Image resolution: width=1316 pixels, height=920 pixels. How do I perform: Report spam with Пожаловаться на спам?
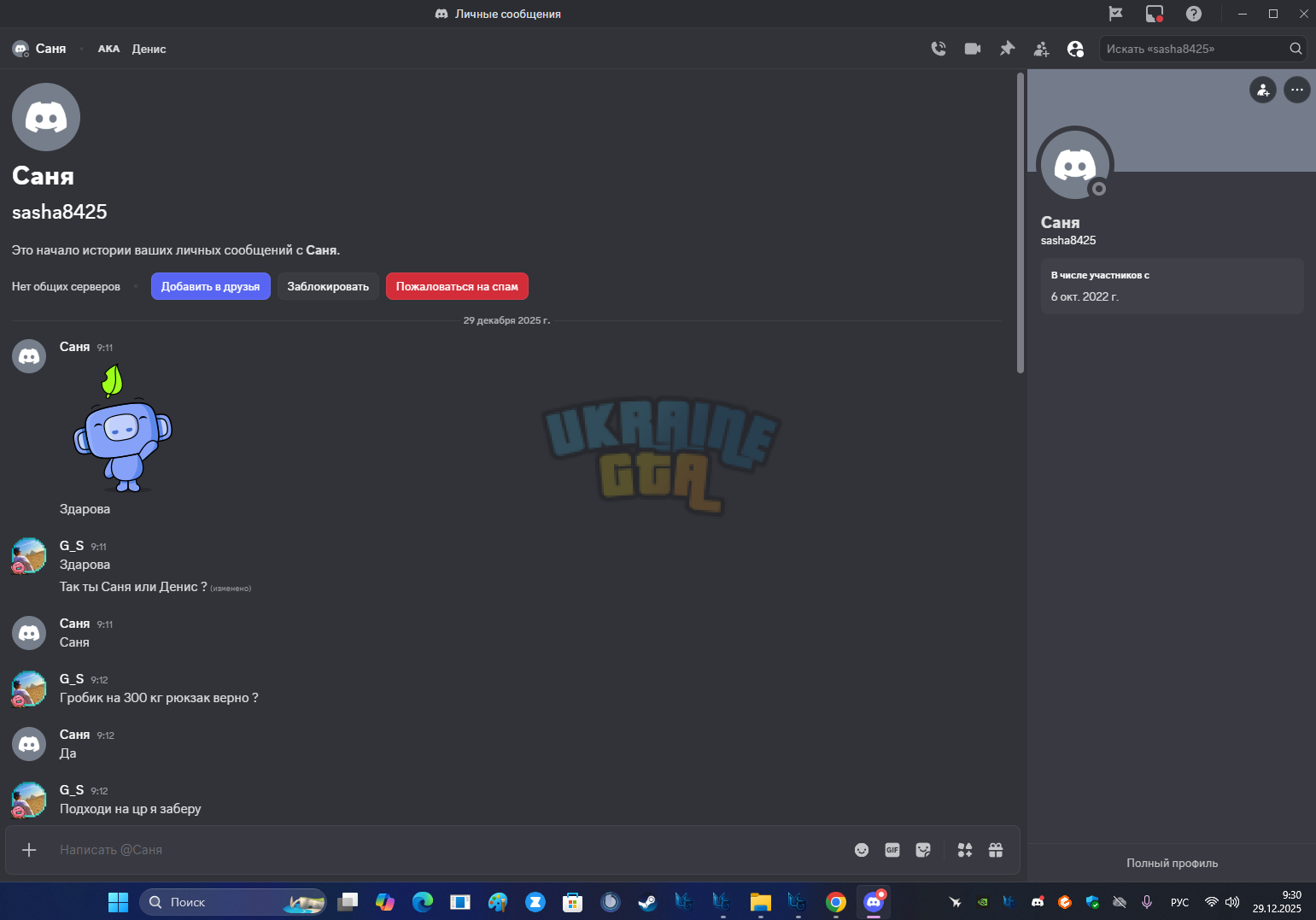457,286
